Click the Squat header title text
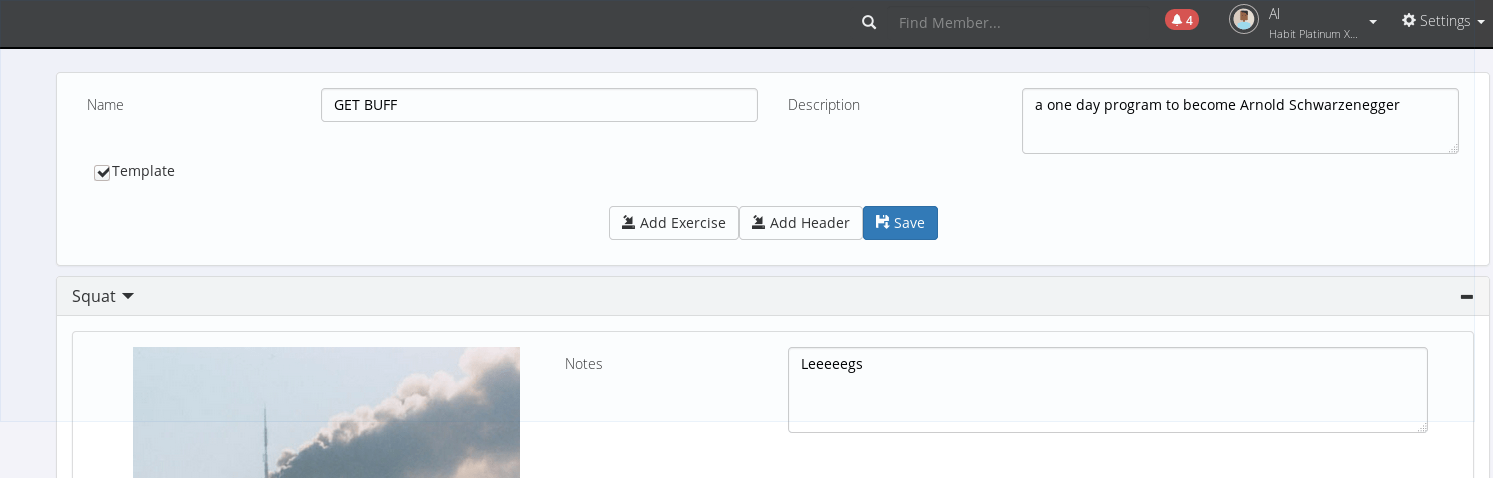The width and height of the screenshot is (1493, 478). (x=94, y=297)
